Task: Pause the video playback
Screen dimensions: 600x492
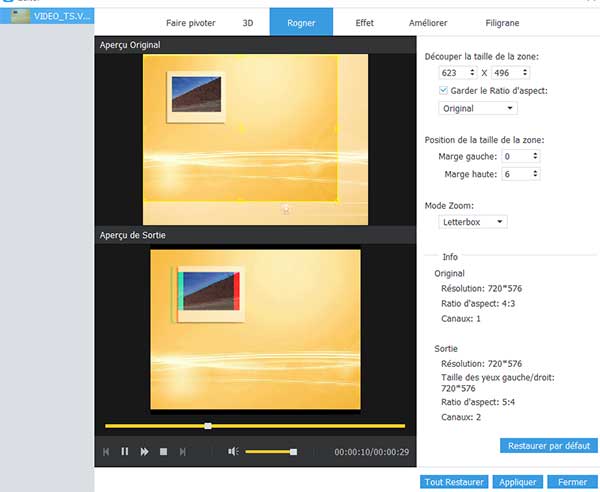Action: click(x=125, y=452)
